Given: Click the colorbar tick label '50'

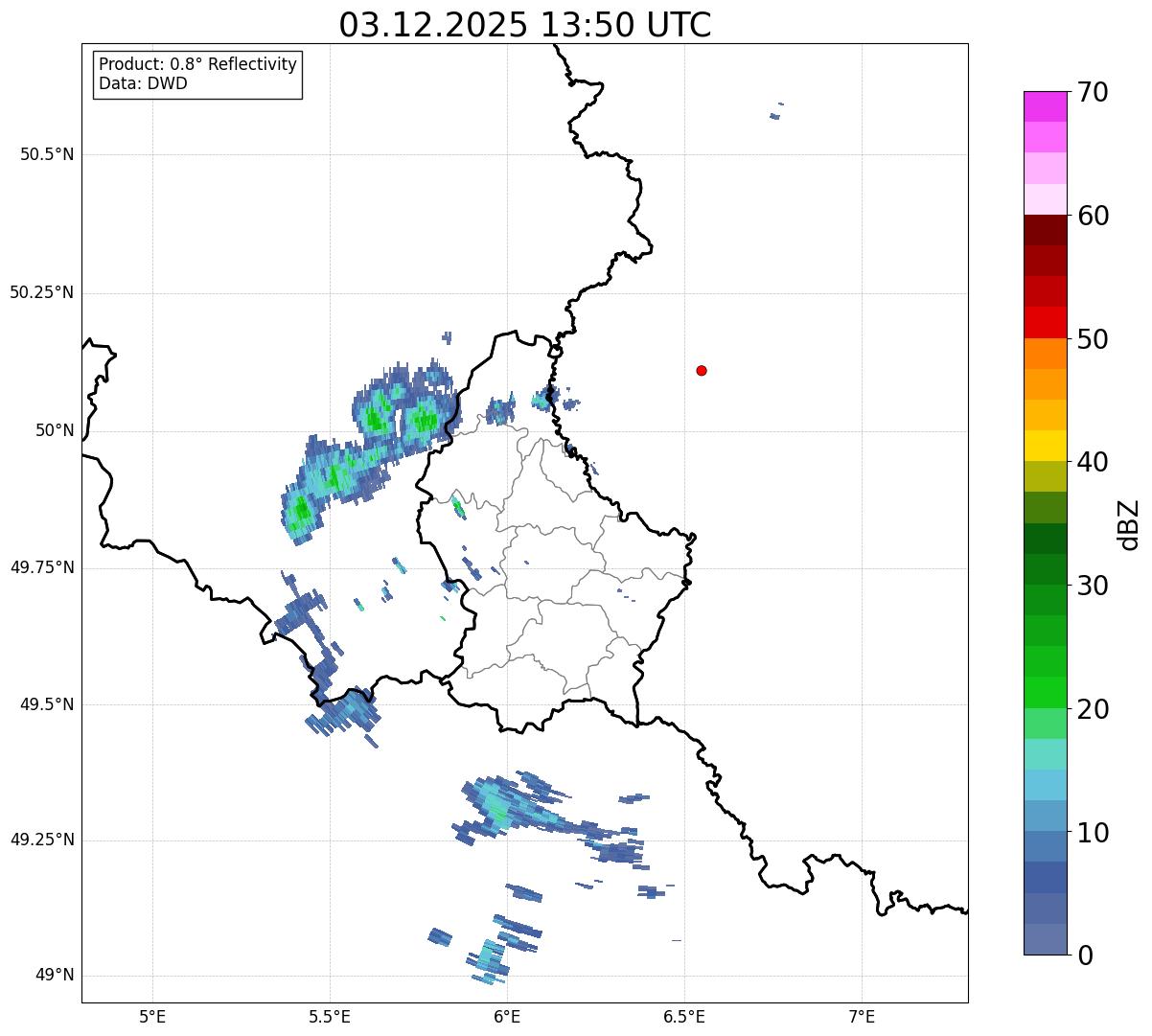Looking at the screenshot, I should click(1092, 339).
